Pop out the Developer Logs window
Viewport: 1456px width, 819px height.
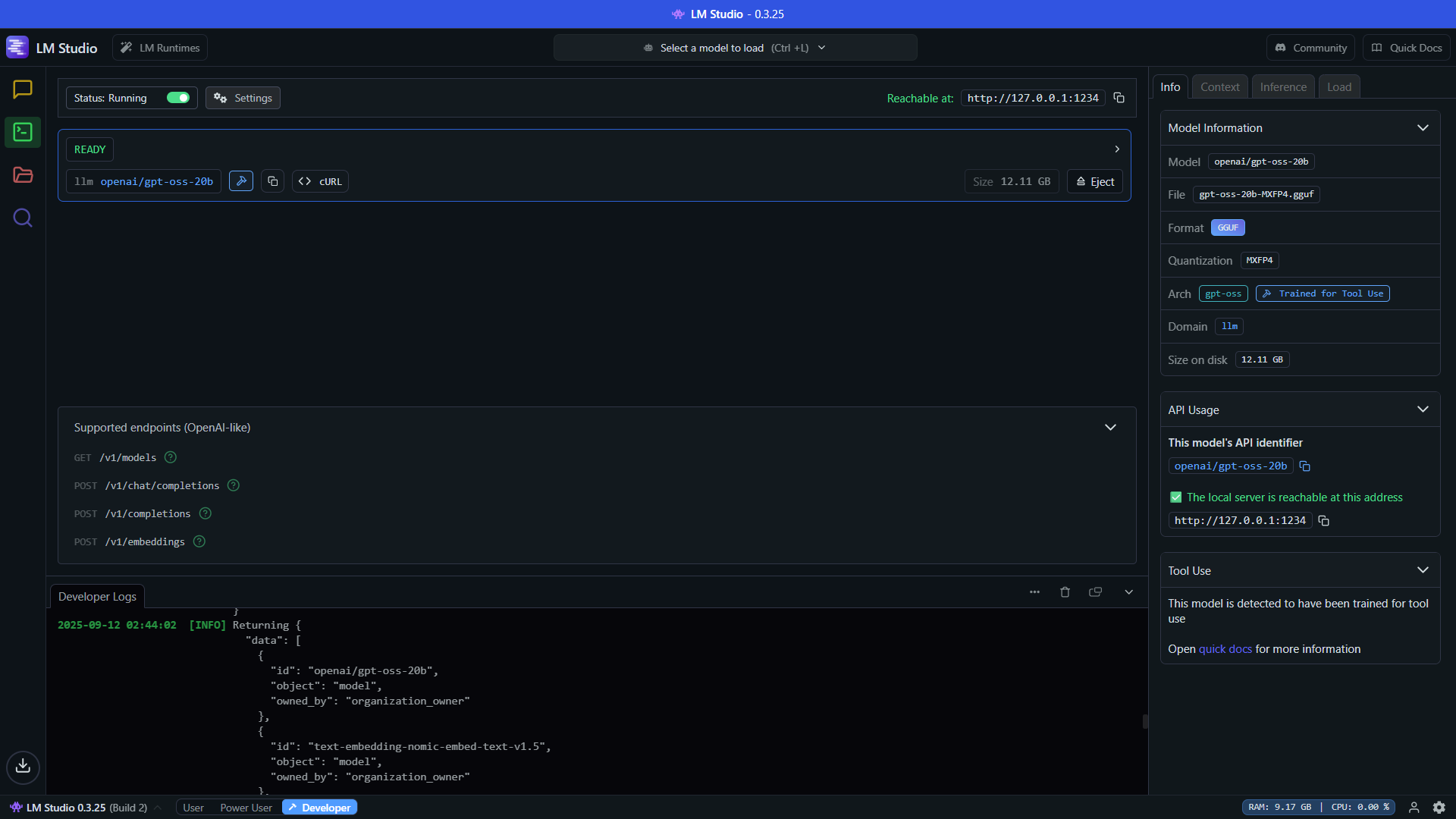1095,592
